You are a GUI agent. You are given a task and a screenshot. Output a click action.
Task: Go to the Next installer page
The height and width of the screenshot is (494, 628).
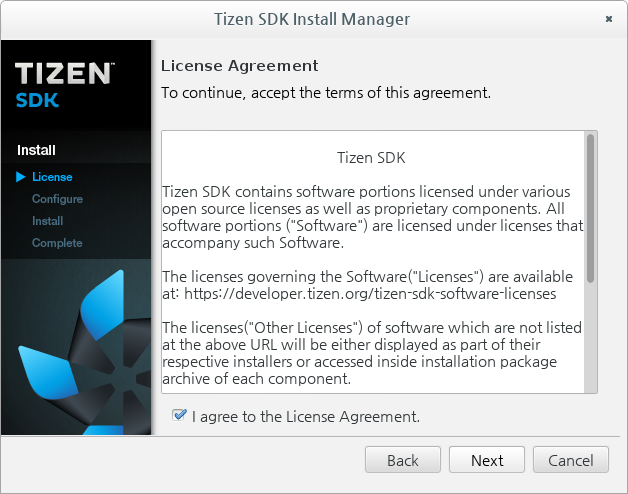487,460
